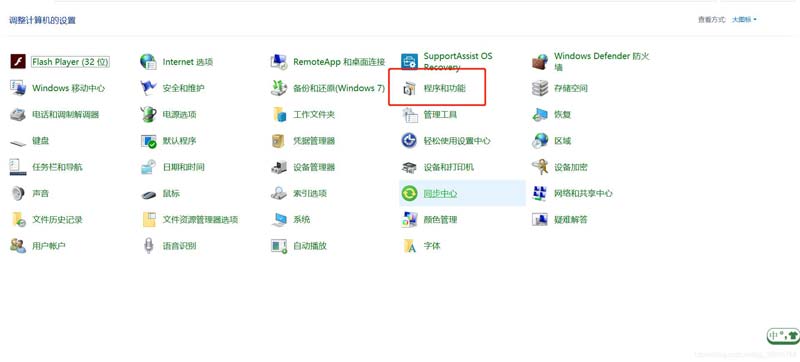Viewport: 800px width, 362px height.
Task: Open the 工作文件夹 folder icon
Action: [279, 114]
